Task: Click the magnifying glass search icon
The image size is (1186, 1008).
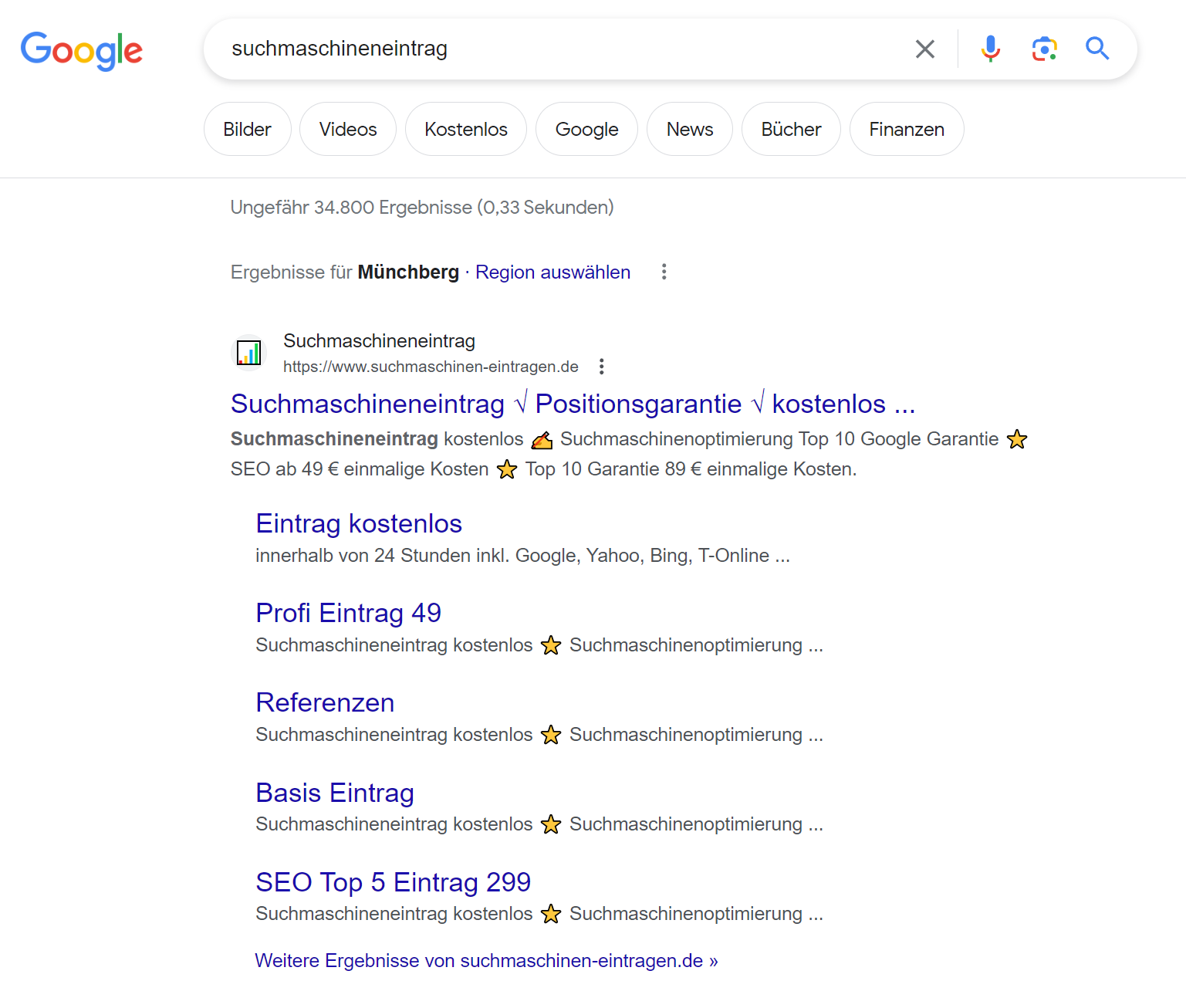Action: pos(1097,49)
